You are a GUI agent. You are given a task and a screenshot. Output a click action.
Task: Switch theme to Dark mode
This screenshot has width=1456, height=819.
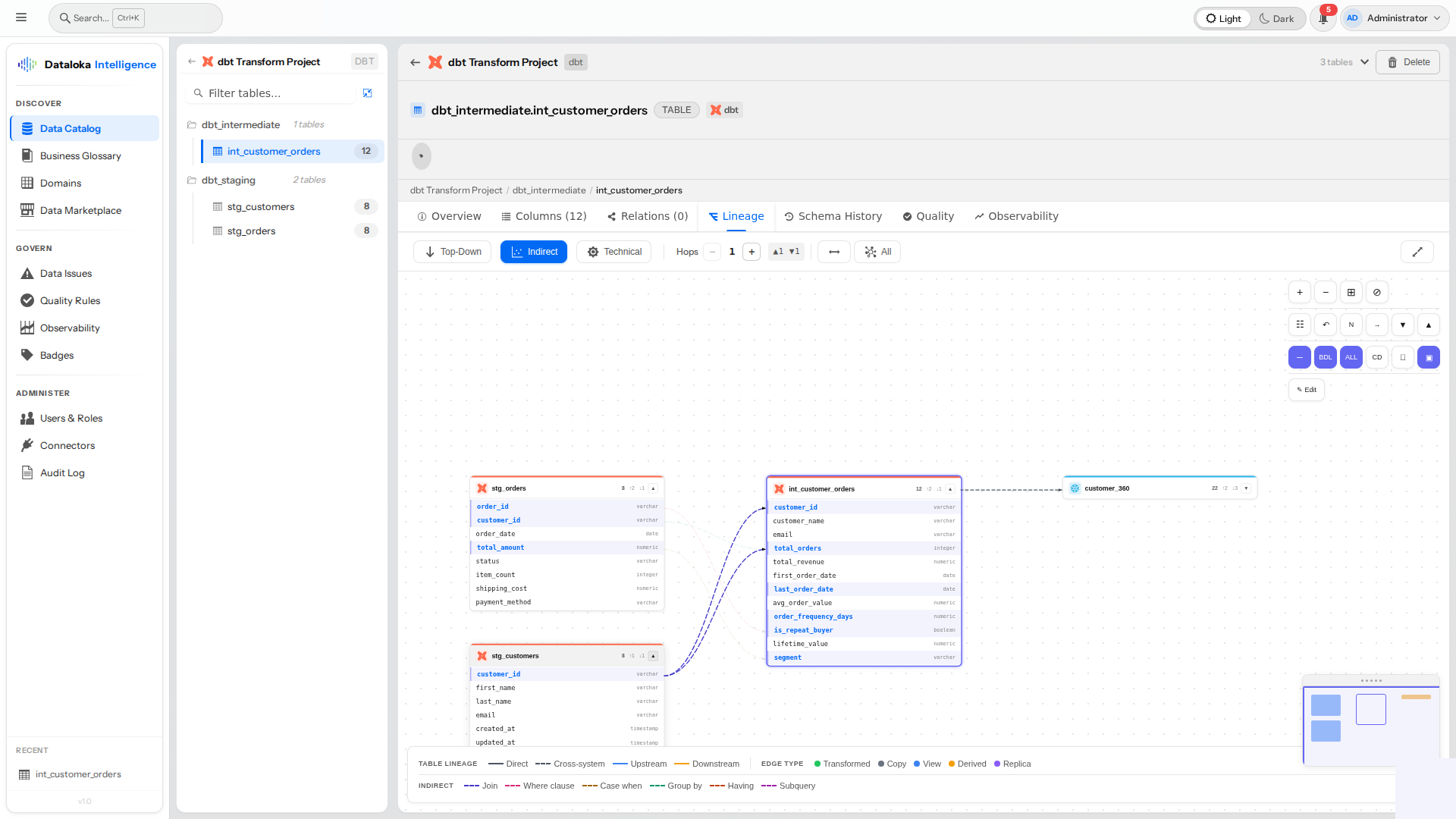pyautogui.click(x=1277, y=18)
